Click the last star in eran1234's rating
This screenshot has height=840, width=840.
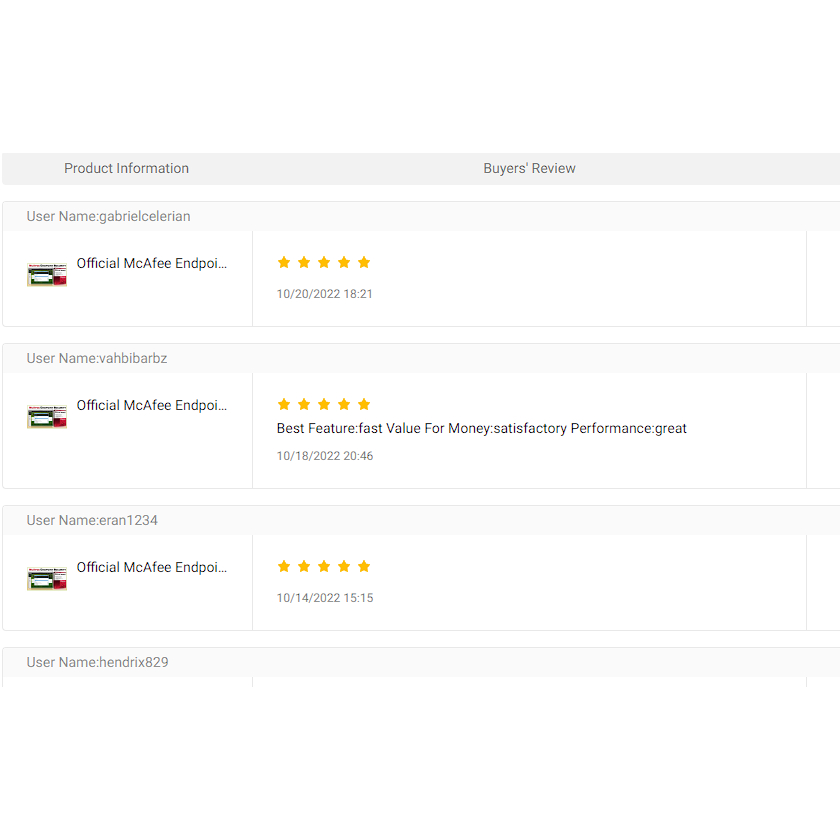coord(364,566)
